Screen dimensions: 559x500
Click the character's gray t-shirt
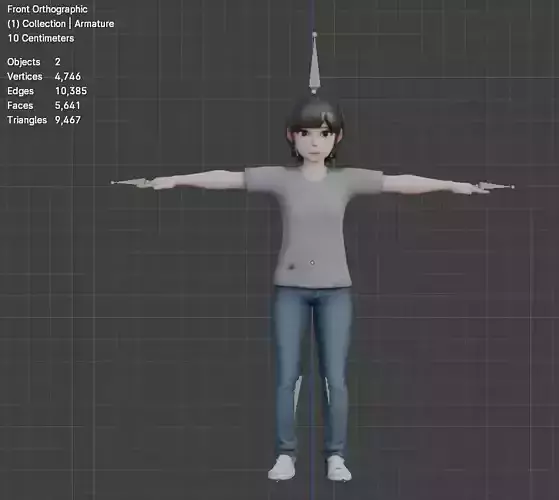314,226
